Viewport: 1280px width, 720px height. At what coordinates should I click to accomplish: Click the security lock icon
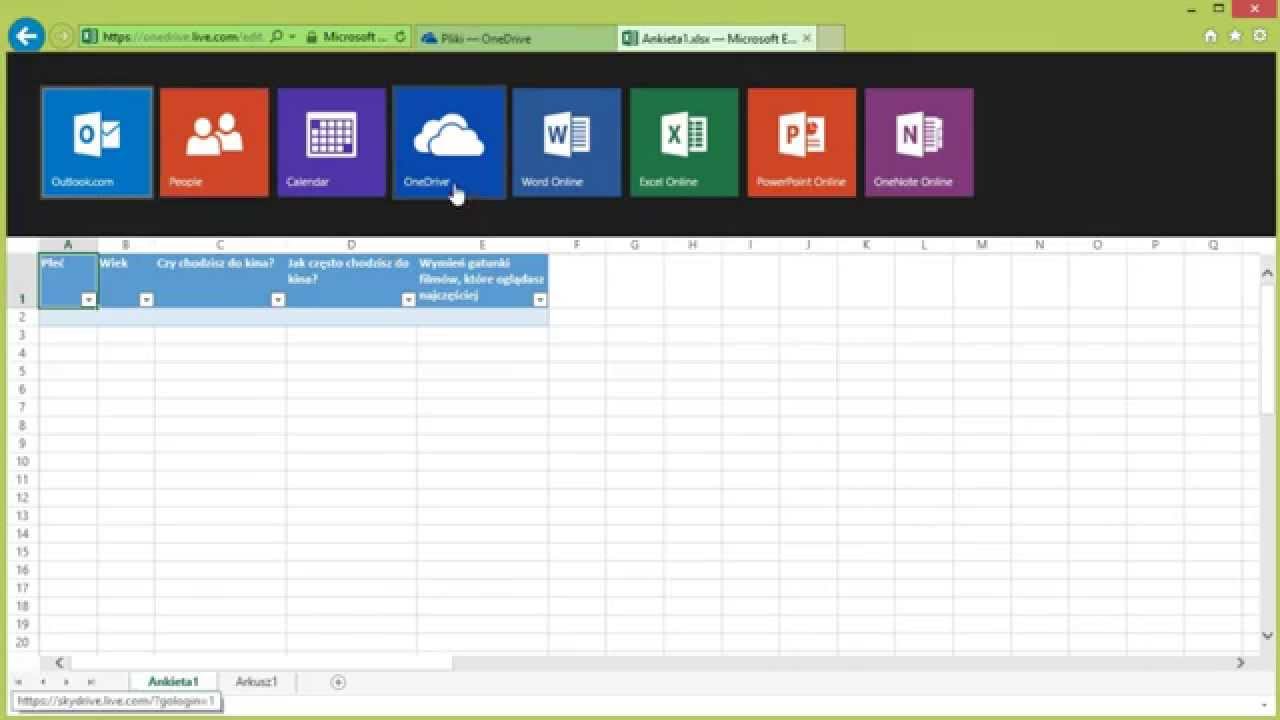point(312,37)
